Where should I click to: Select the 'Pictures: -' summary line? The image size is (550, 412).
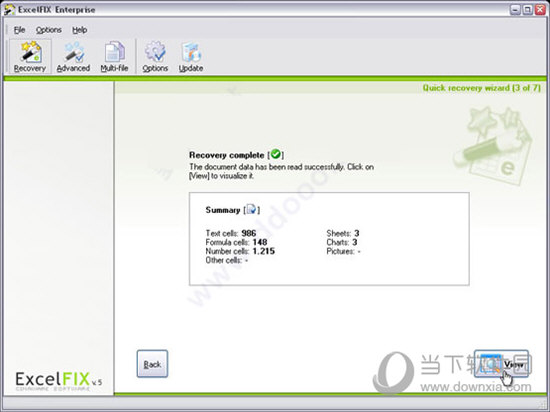tap(343, 251)
